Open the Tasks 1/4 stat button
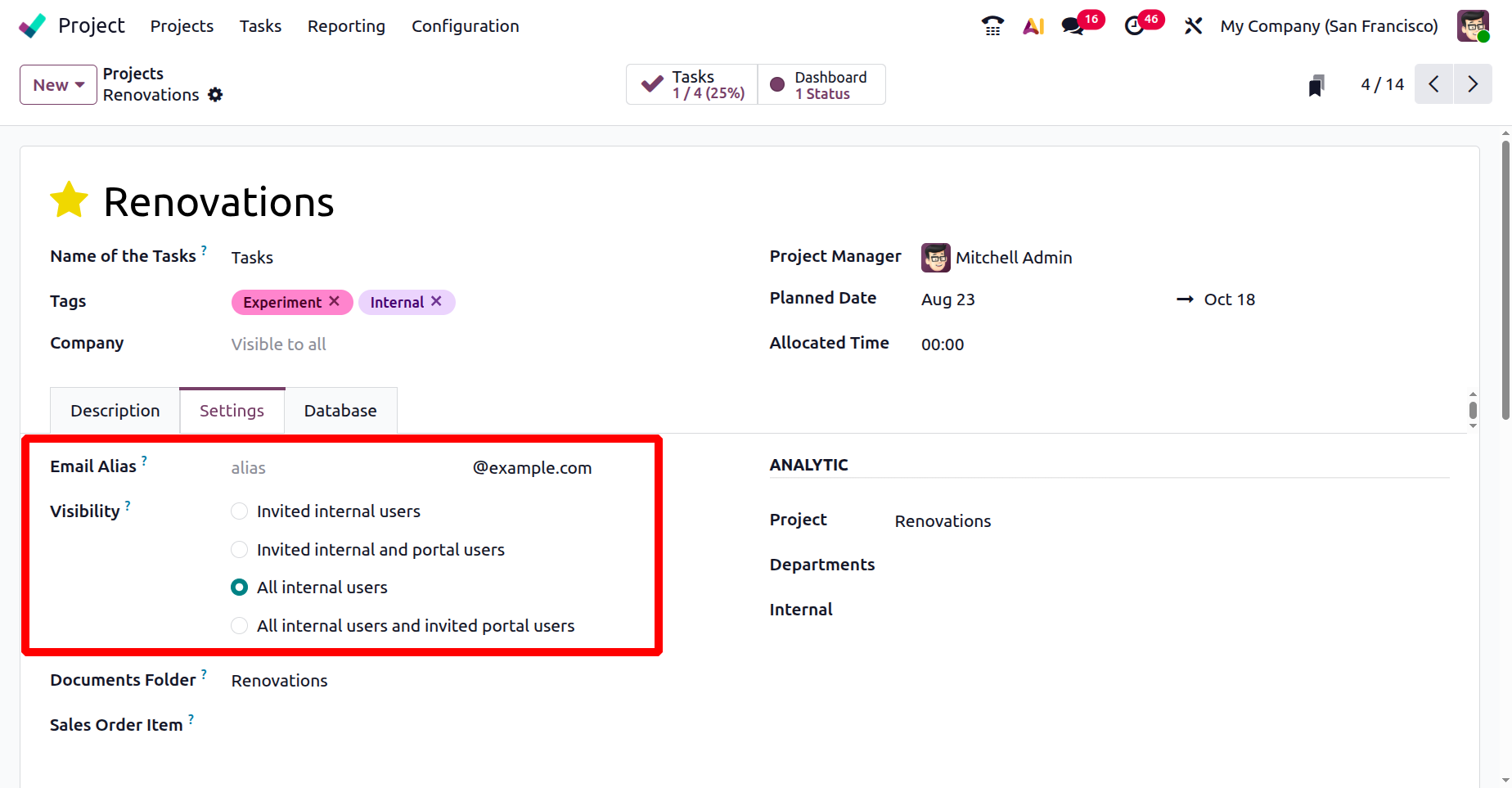 point(692,84)
